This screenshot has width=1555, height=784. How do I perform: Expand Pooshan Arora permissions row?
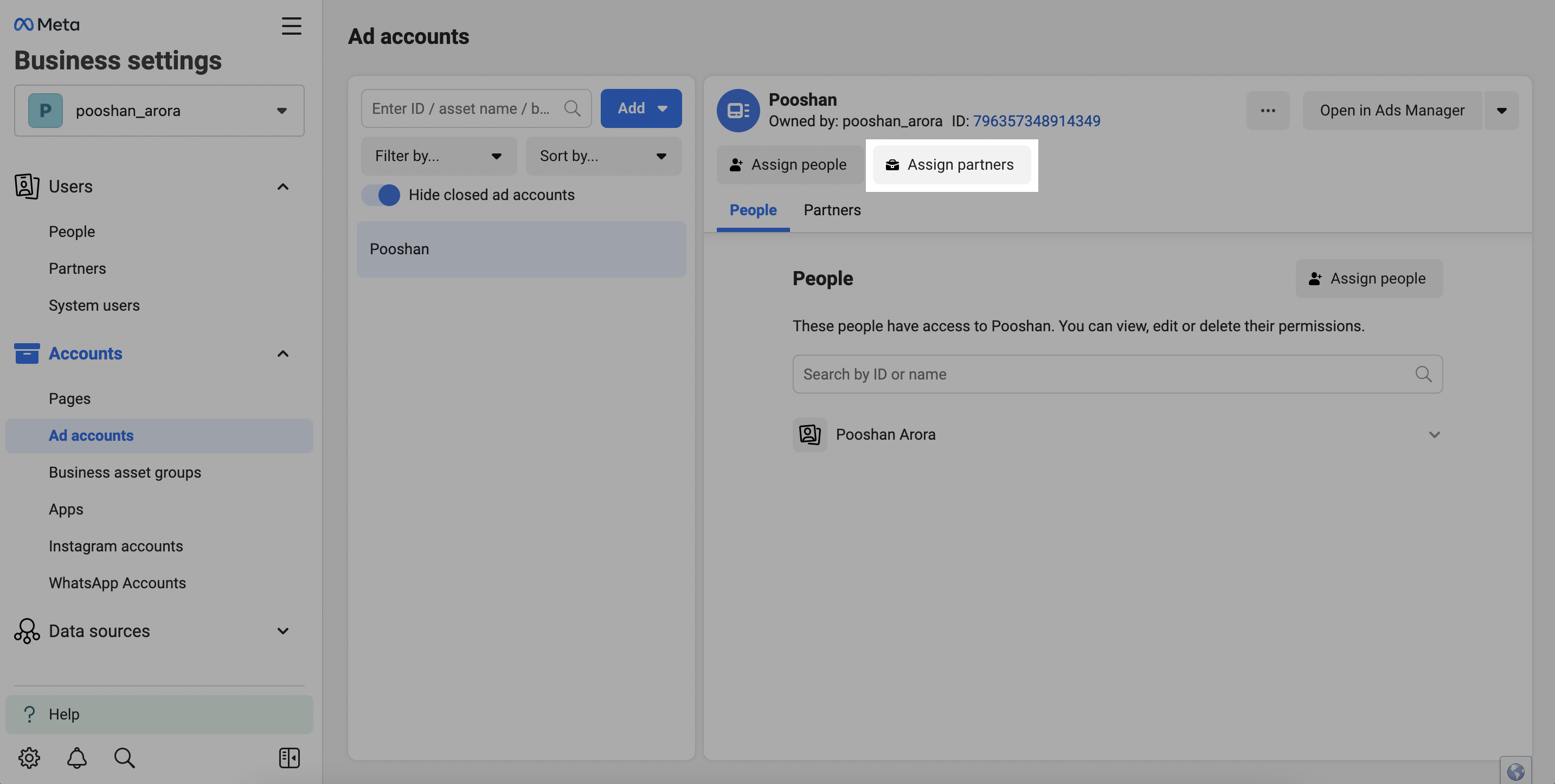pos(1117,434)
